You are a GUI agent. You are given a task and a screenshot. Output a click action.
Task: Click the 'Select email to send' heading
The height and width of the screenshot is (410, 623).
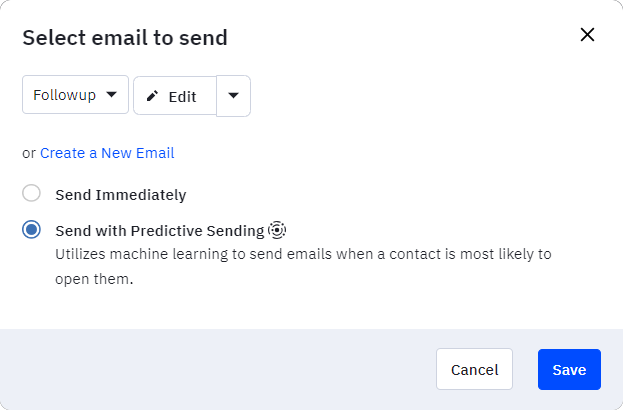(x=125, y=38)
